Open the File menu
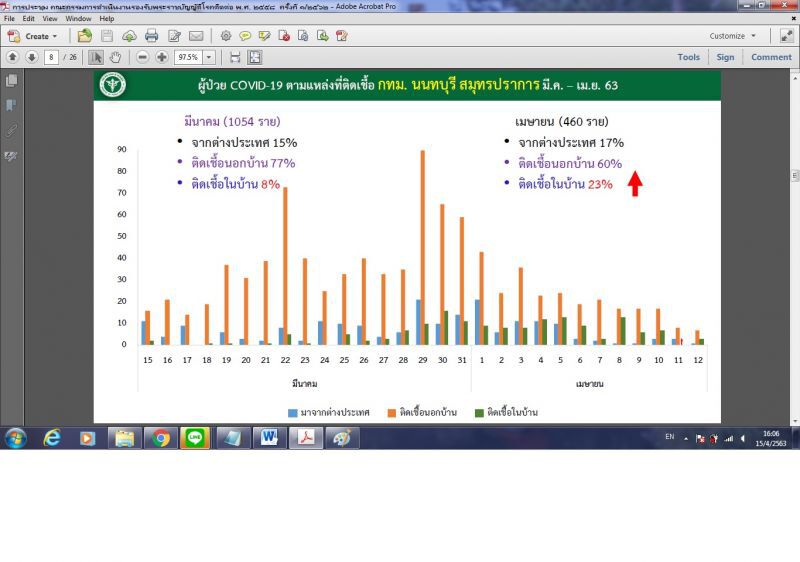Image resolution: width=800 pixels, height=562 pixels. pyautogui.click(x=9, y=18)
